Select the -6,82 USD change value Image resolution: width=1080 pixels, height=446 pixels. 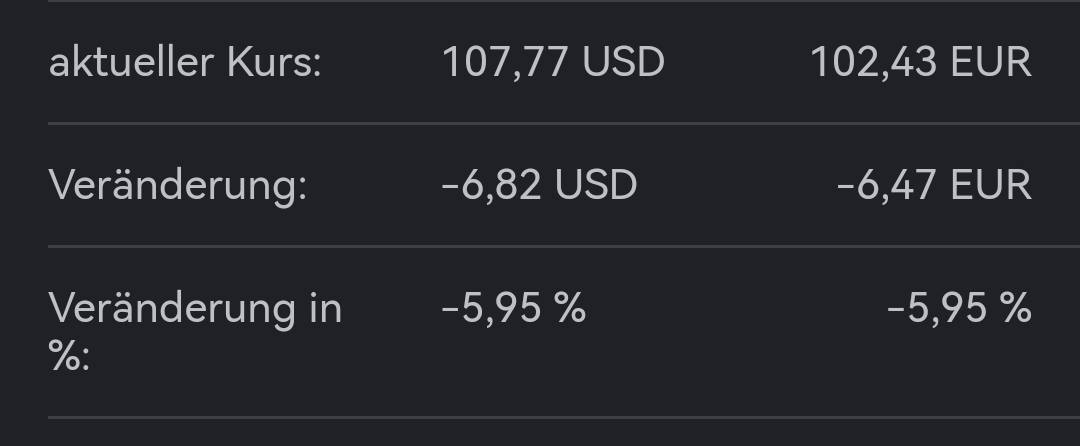pyautogui.click(x=539, y=186)
